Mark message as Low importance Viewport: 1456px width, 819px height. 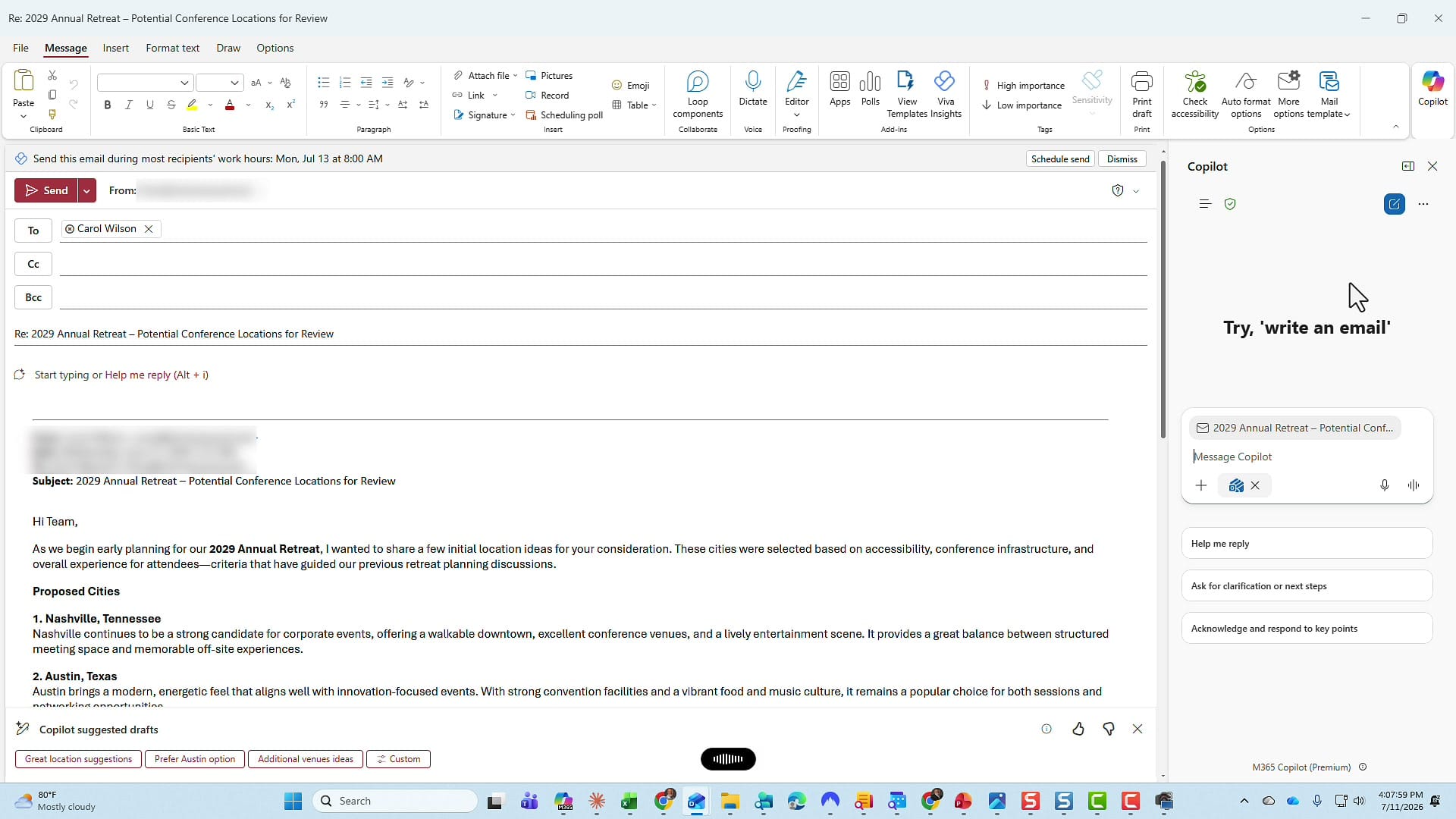pyautogui.click(x=1021, y=105)
